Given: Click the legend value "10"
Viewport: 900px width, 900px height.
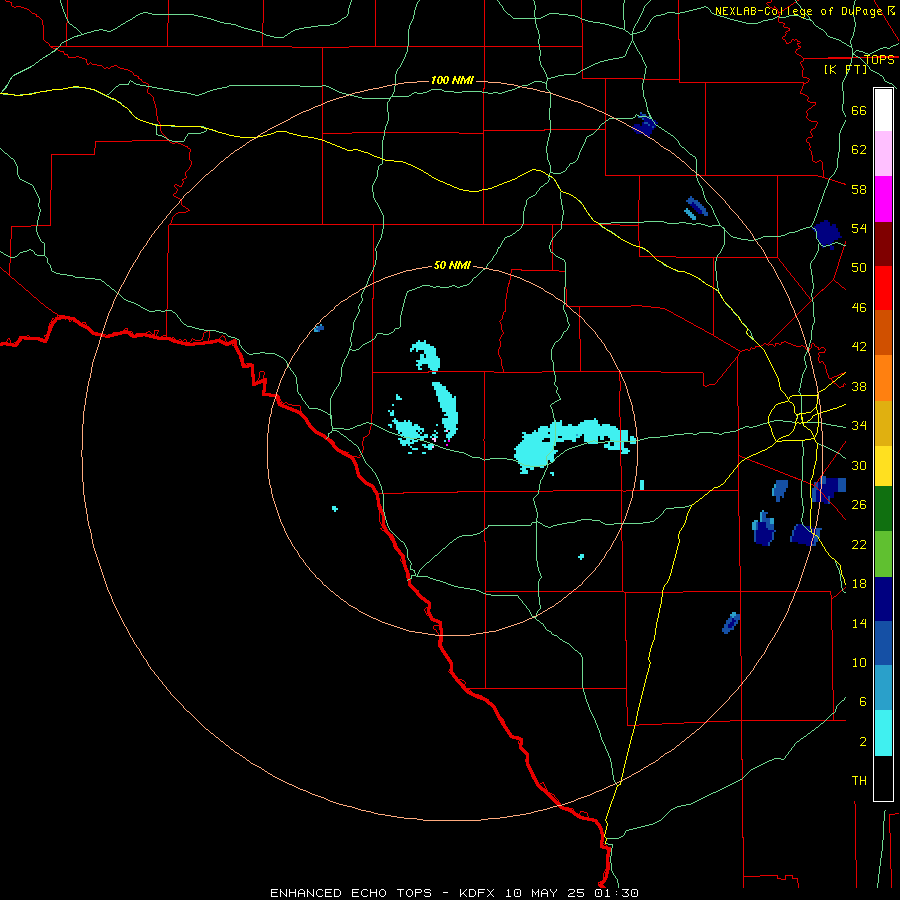Looking at the screenshot, I should click(x=859, y=662).
